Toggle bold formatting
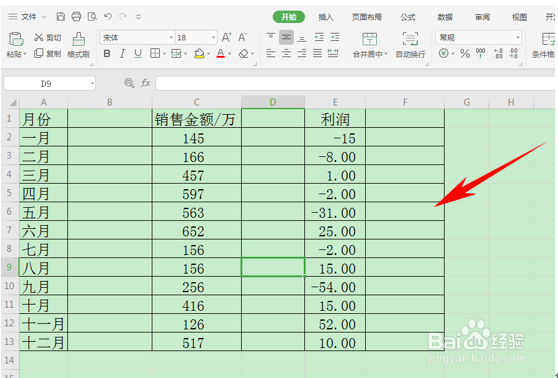 click(x=107, y=54)
